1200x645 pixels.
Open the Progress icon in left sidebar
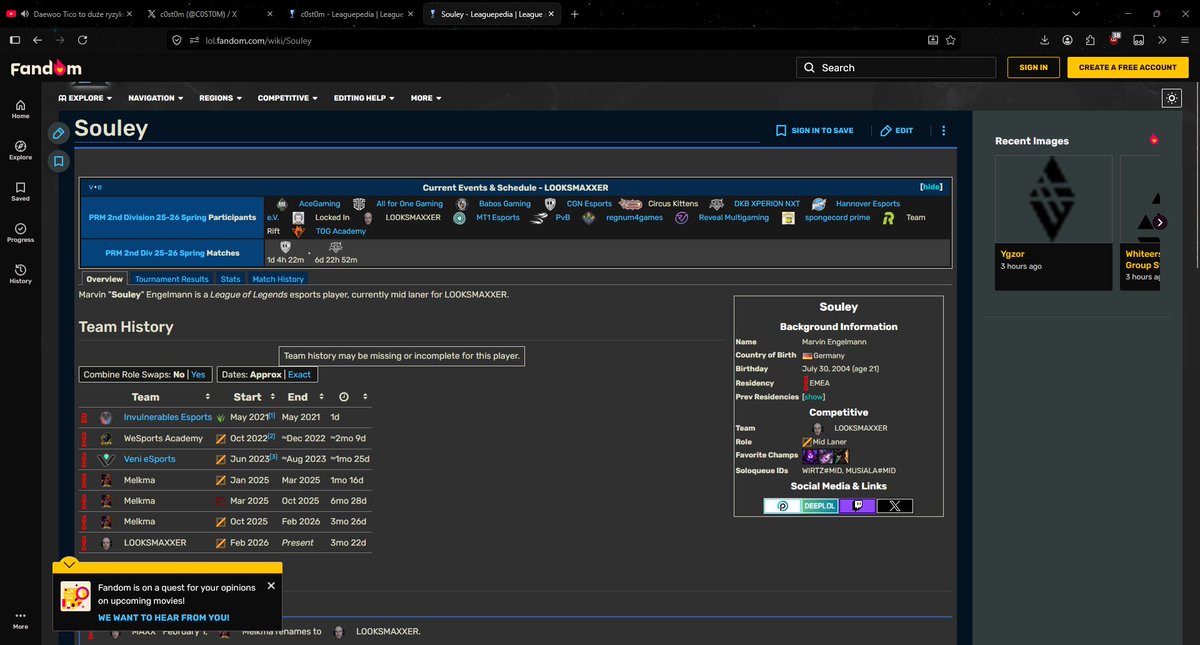pos(20,232)
